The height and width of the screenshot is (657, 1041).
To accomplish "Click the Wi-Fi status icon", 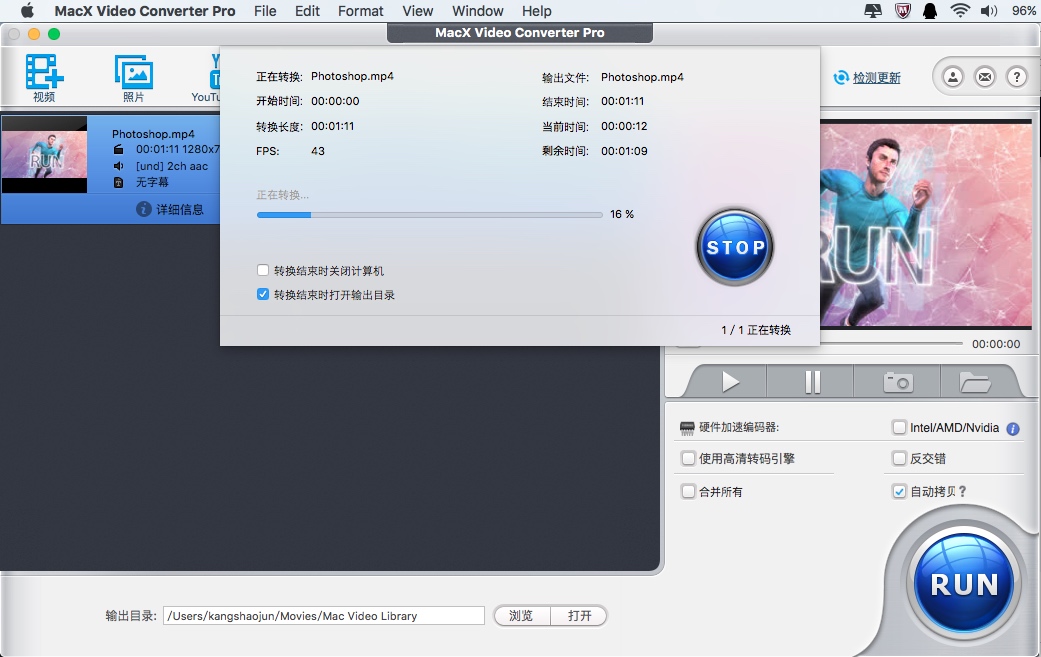I will pos(959,11).
